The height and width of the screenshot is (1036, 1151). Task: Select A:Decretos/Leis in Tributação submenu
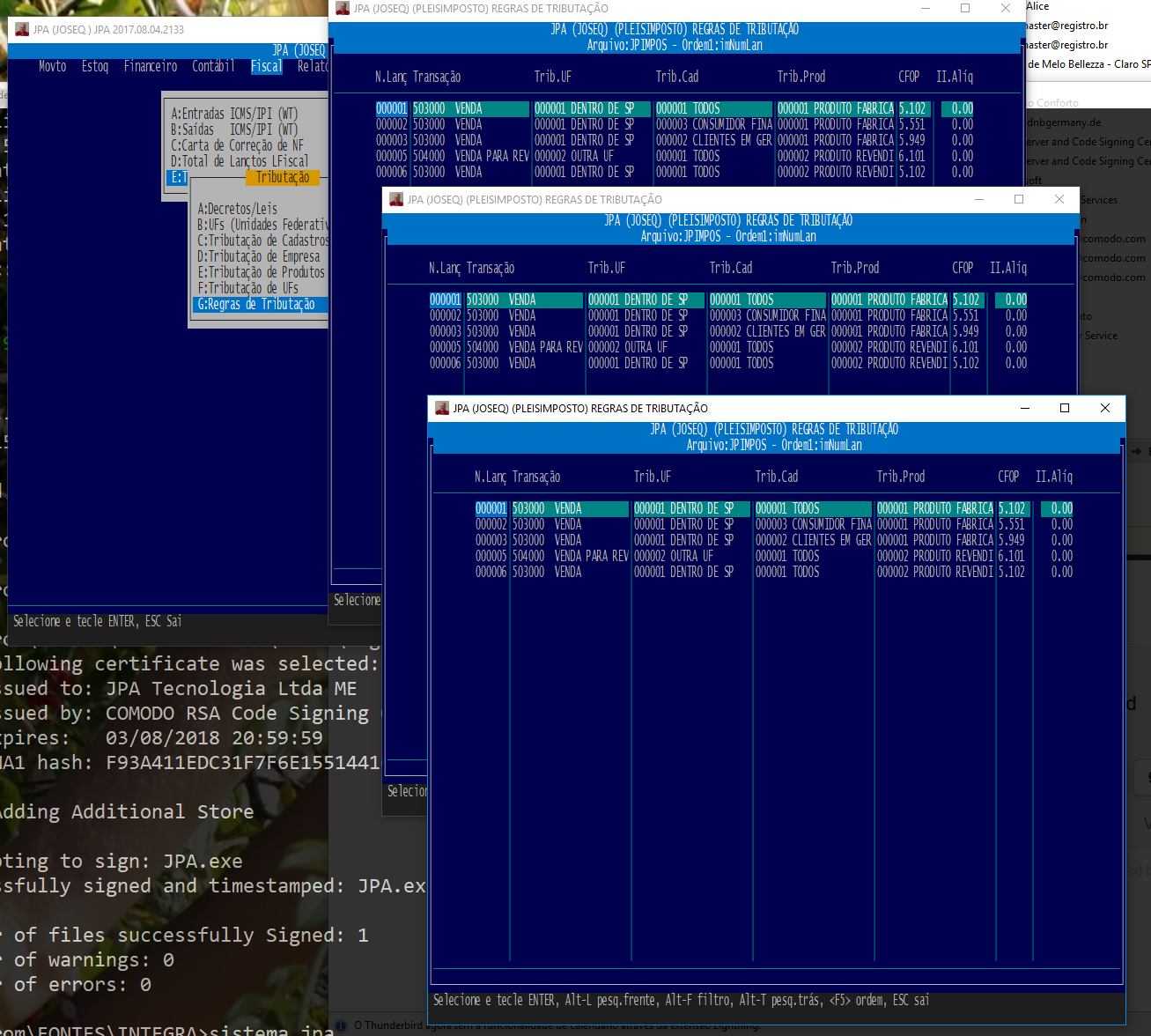coord(238,209)
